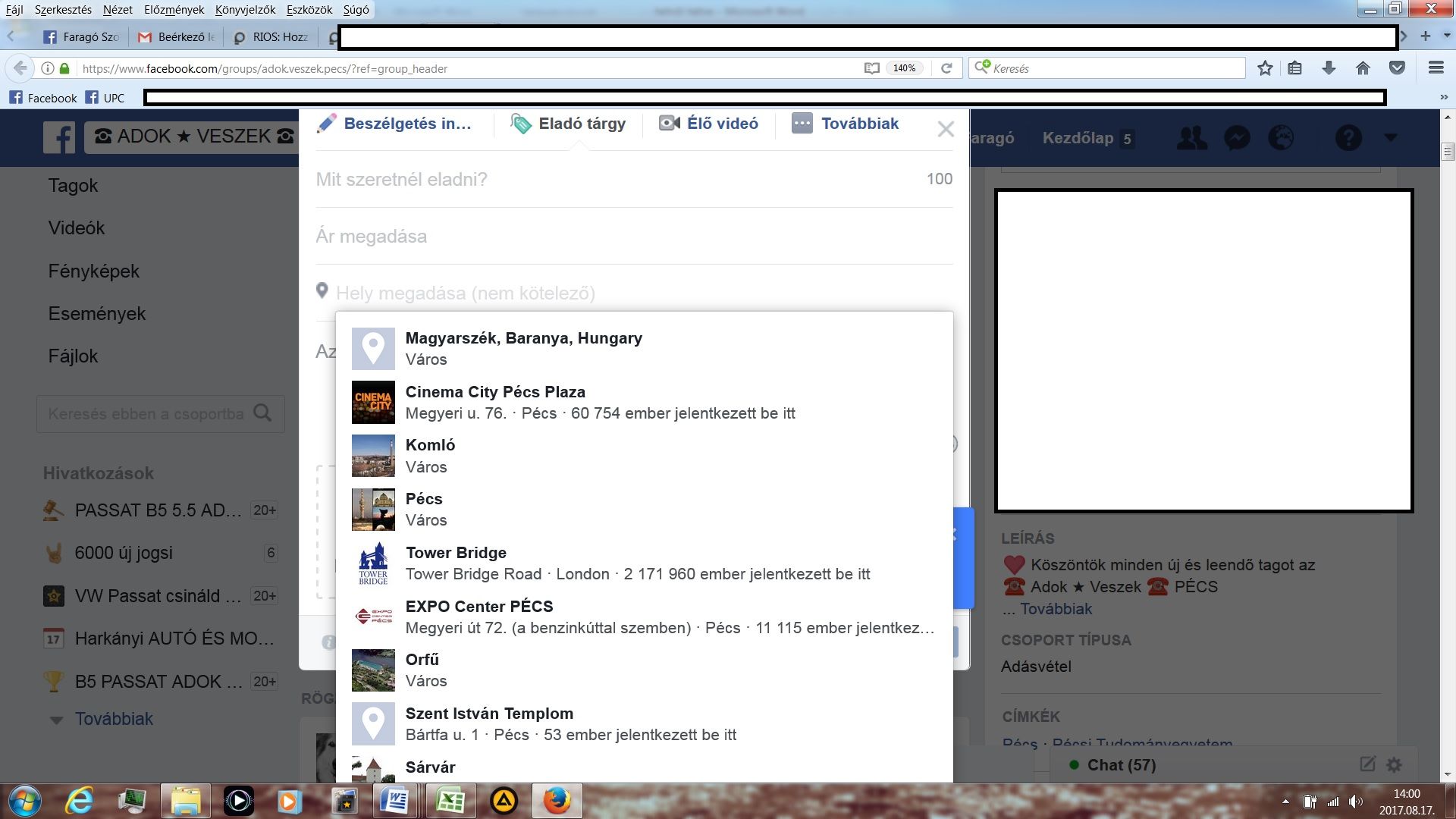
Task: Expand the account menu dropdown arrow
Action: pyautogui.click(x=1390, y=138)
